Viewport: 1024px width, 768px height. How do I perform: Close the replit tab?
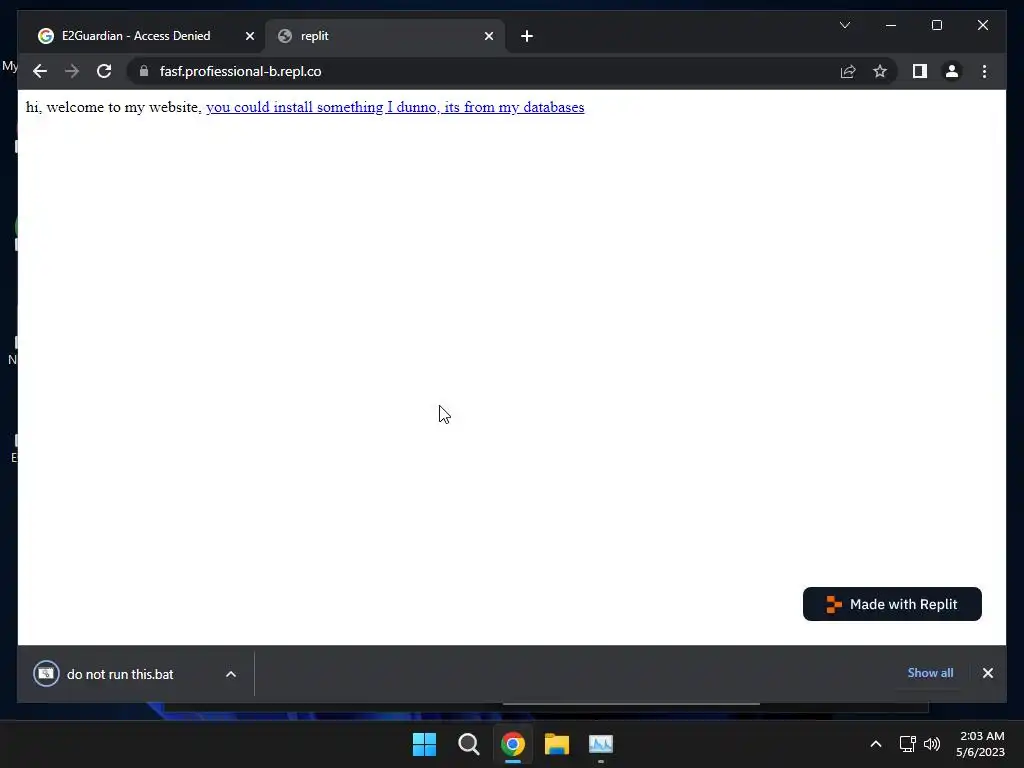point(488,36)
